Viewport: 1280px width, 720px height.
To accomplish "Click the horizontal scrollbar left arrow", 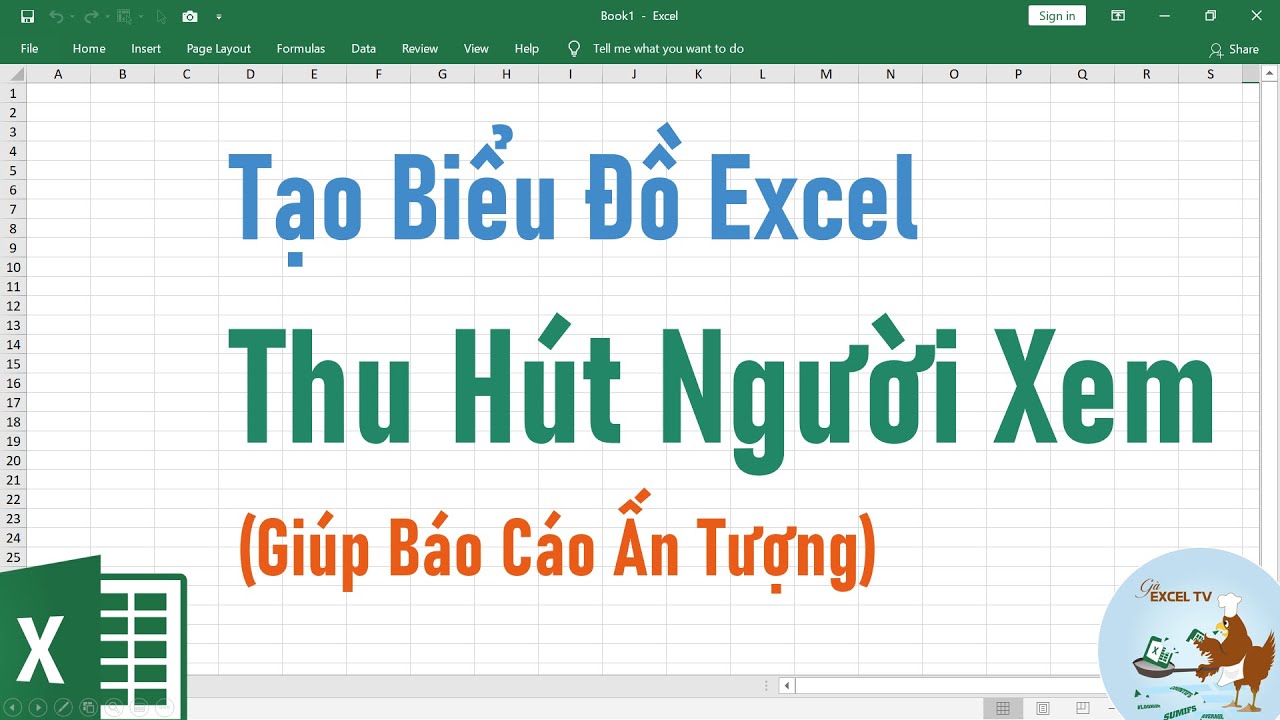I will (x=787, y=686).
